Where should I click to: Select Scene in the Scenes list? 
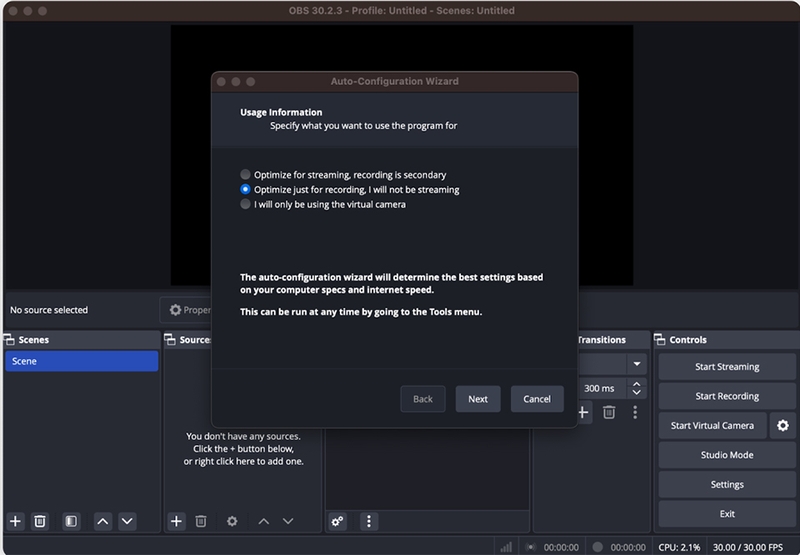pyautogui.click(x=82, y=361)
